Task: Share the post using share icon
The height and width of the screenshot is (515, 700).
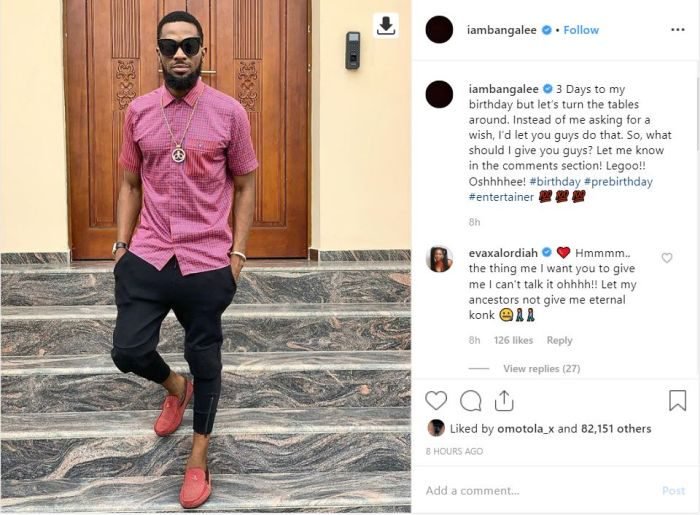Action: tap(504, 400)
